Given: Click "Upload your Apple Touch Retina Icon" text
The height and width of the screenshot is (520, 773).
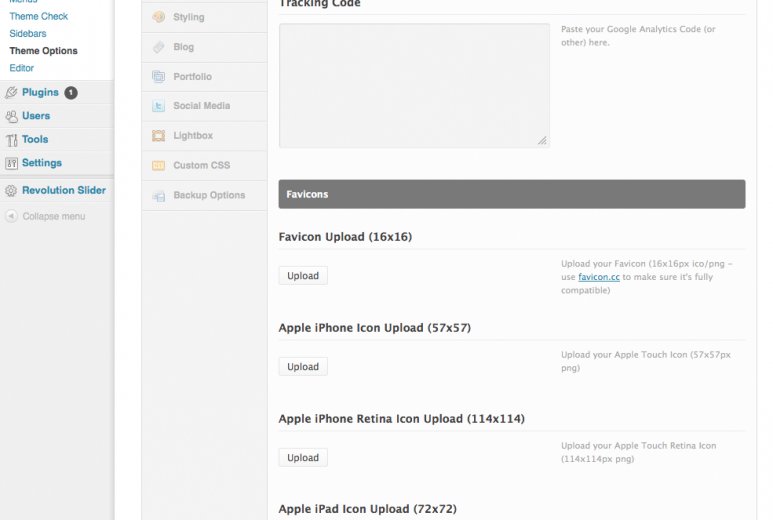Looking at the screenshot, I should coord(638,452).
